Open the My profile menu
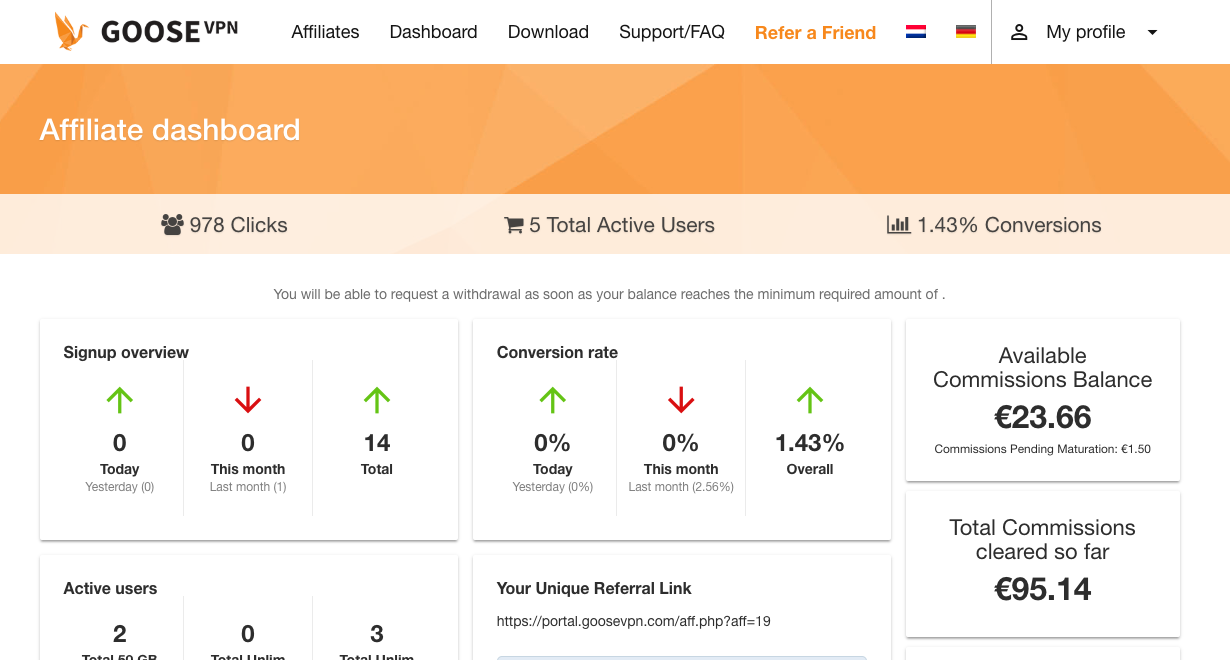Viewport: 1230px width, 660px height. click(x=1085, y=32)
